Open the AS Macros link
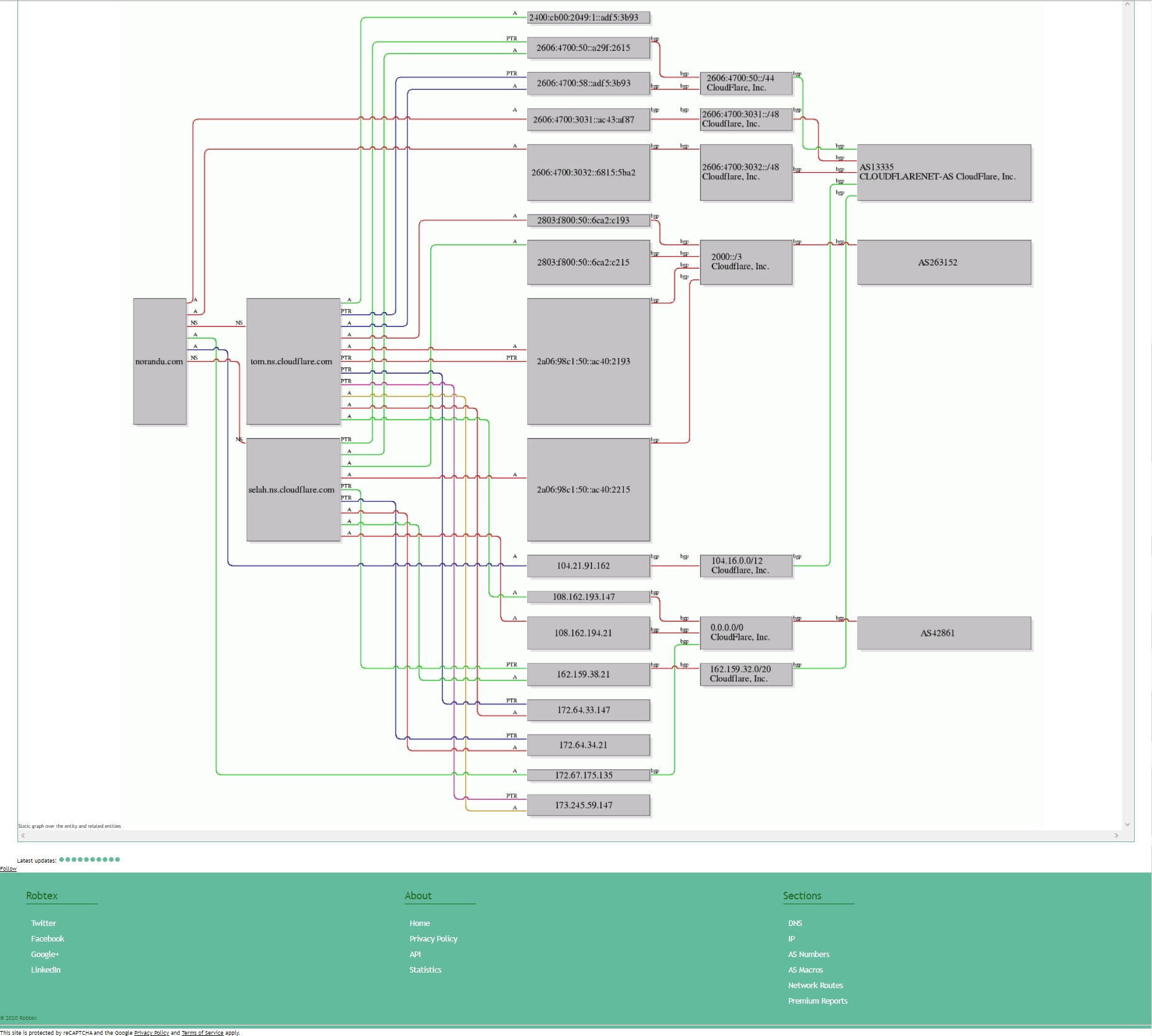Image resolution: width=1152 pixels, height=1036 pixels. (x=806, y=970)
